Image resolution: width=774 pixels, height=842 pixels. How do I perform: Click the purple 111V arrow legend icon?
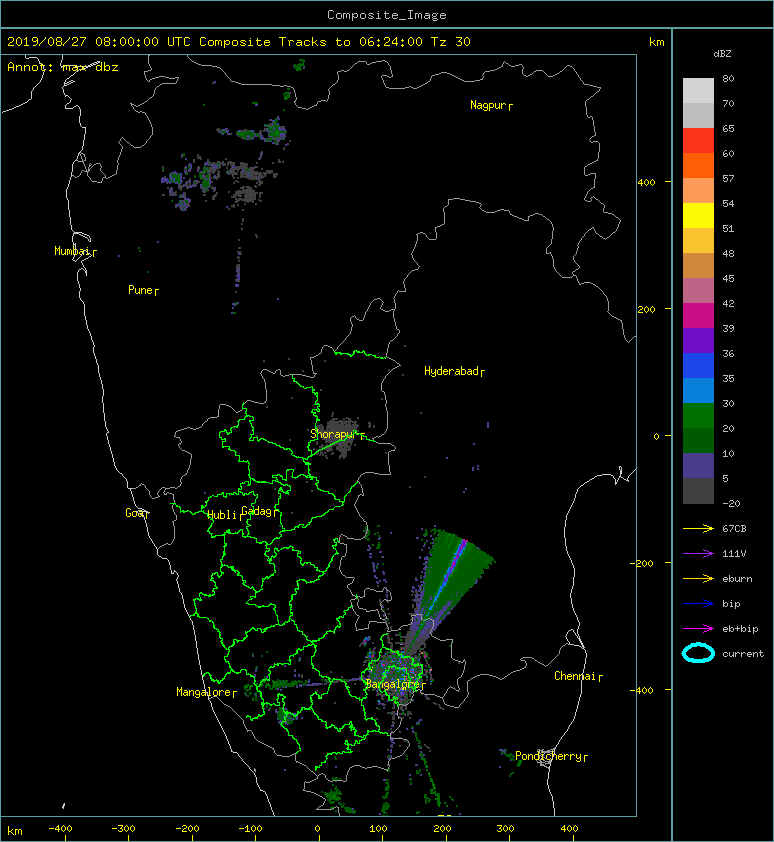[698, 554]
